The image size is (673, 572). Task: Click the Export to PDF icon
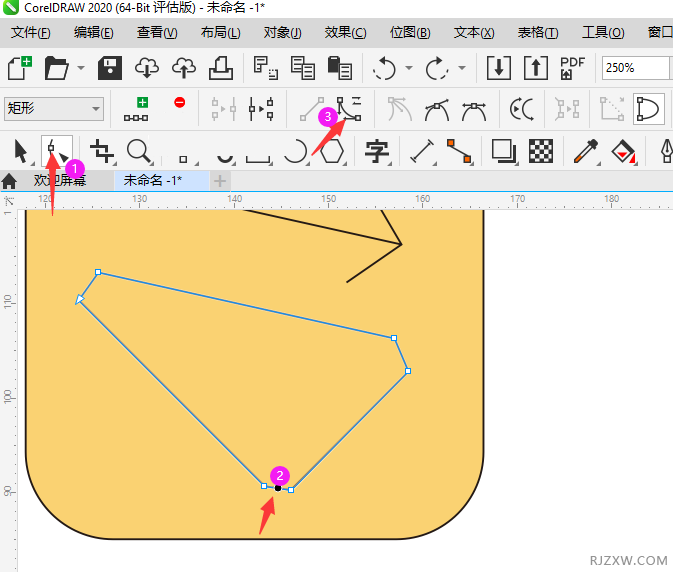pyautogui.click(x=573, y=68)
